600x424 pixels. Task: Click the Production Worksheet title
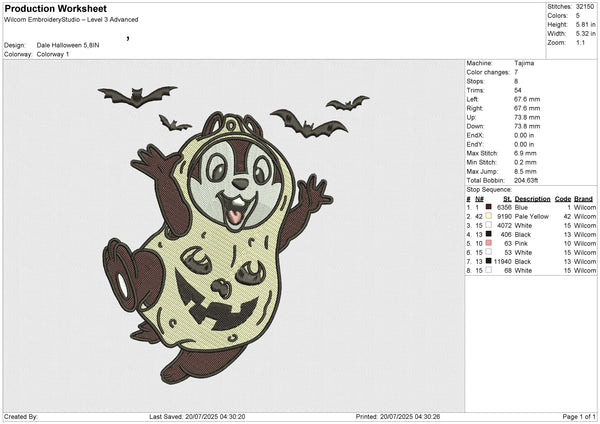coord(54,9)
